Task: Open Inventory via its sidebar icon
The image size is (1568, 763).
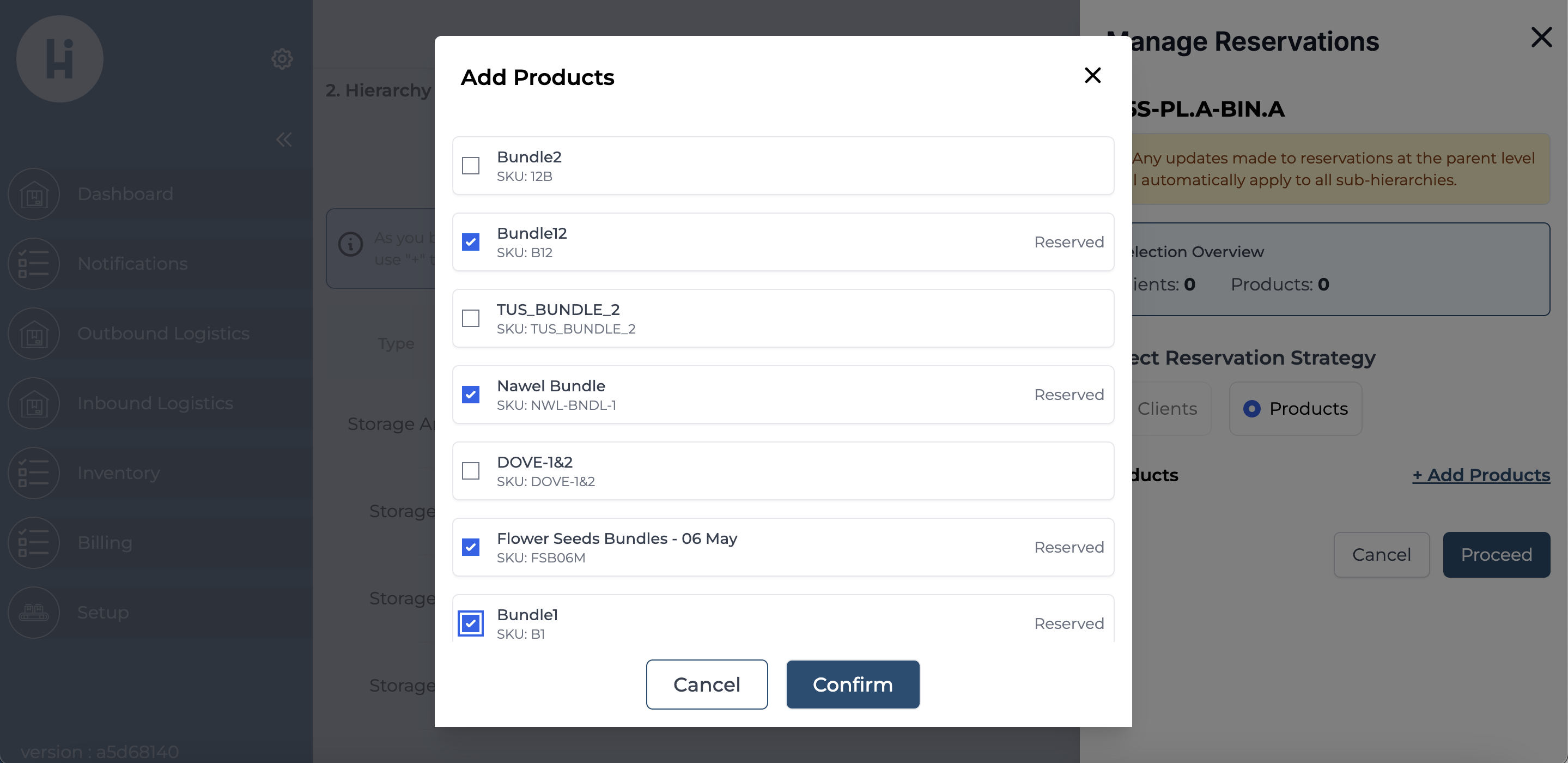Action: point(34,473)
